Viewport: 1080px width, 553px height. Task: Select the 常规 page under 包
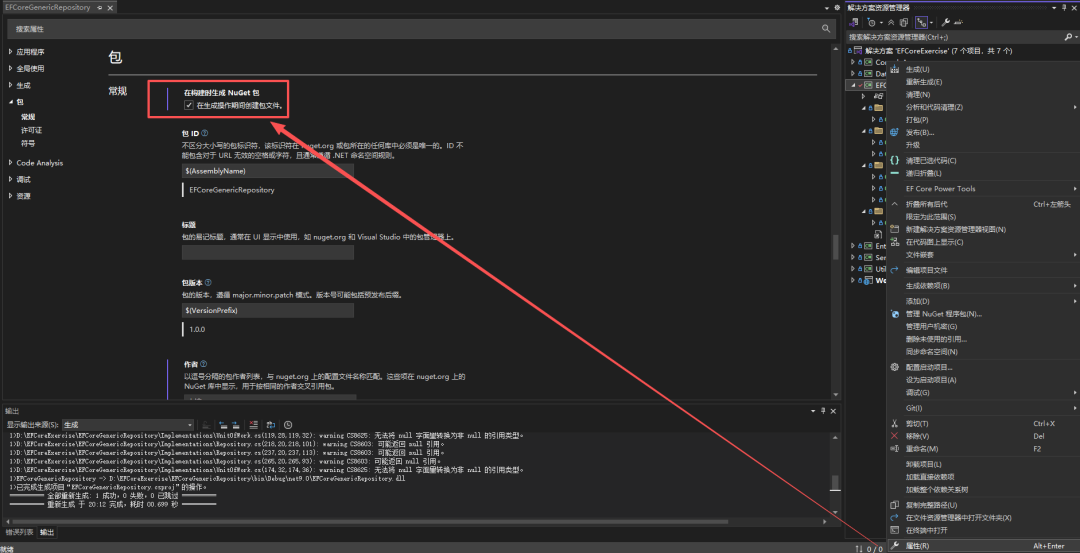coord(28,117)
